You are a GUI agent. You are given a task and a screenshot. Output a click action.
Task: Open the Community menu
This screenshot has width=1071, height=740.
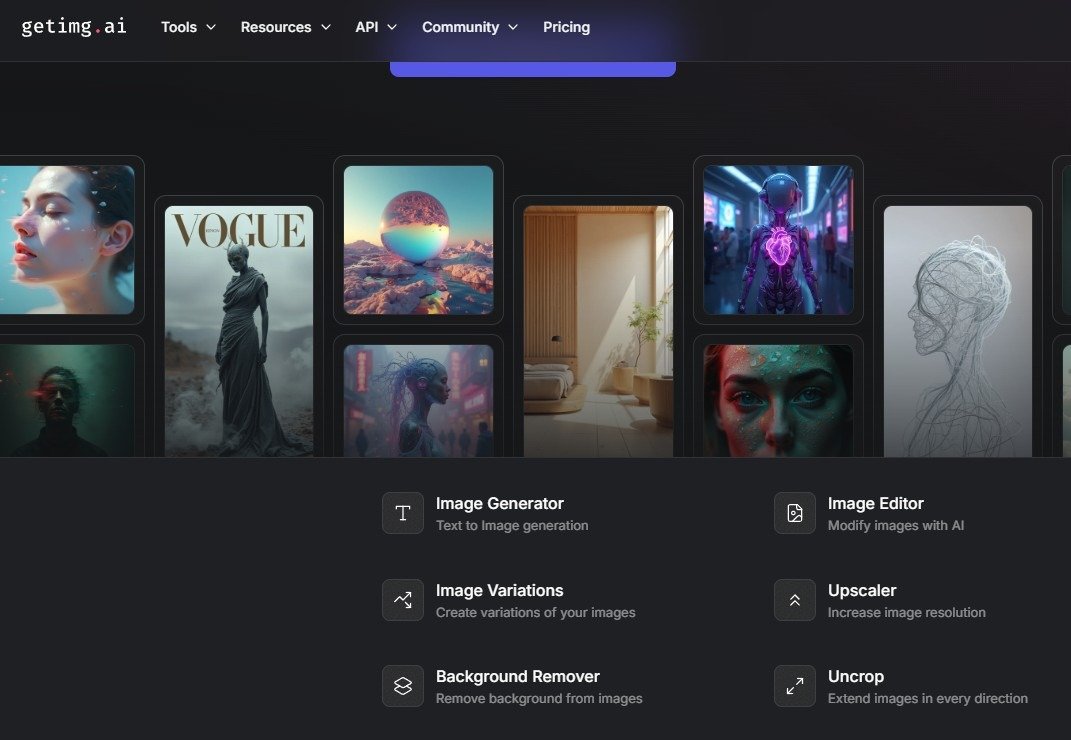470,27
